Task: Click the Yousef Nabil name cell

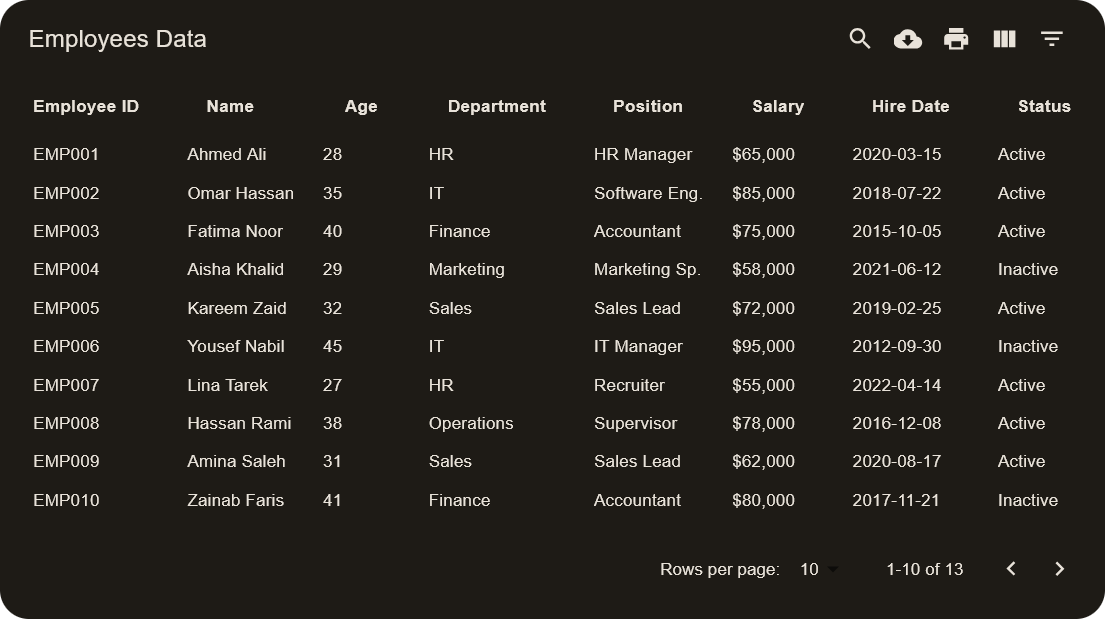Action: pyautogui.click(x=236, y=346)
